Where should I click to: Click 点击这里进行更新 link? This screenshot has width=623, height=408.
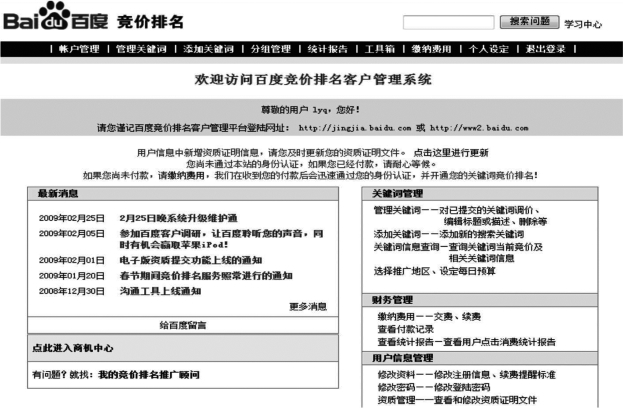[451, 153]
